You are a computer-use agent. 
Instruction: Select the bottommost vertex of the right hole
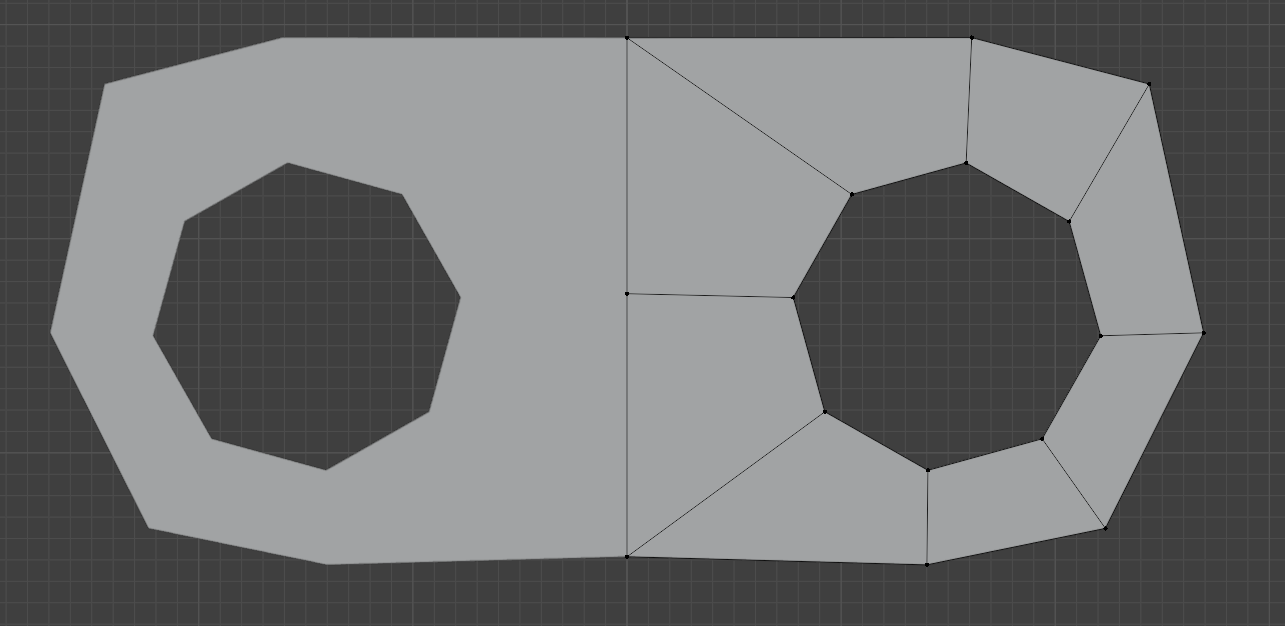928,469
